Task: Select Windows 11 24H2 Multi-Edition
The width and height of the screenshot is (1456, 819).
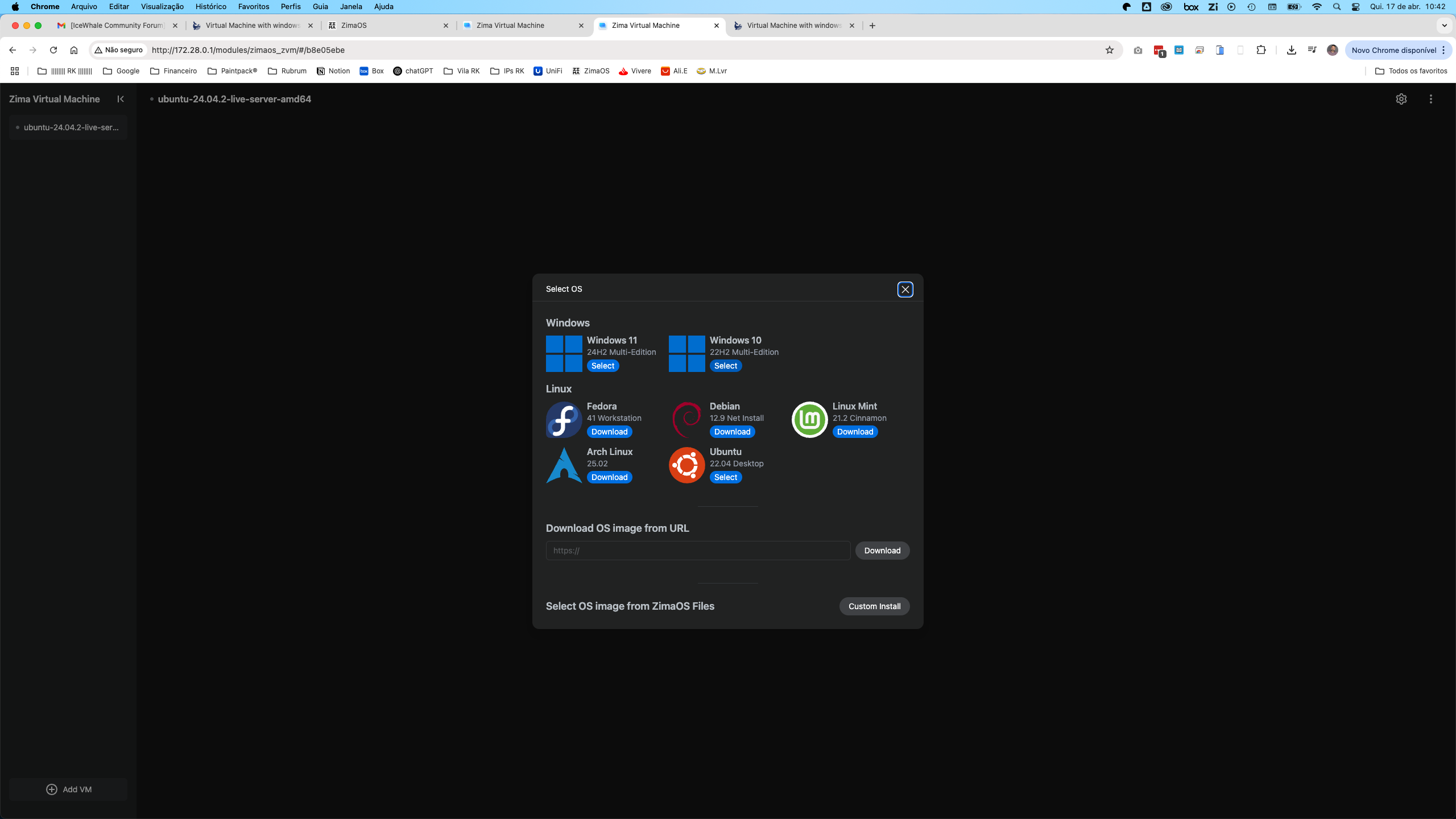Action: [603, 366]
